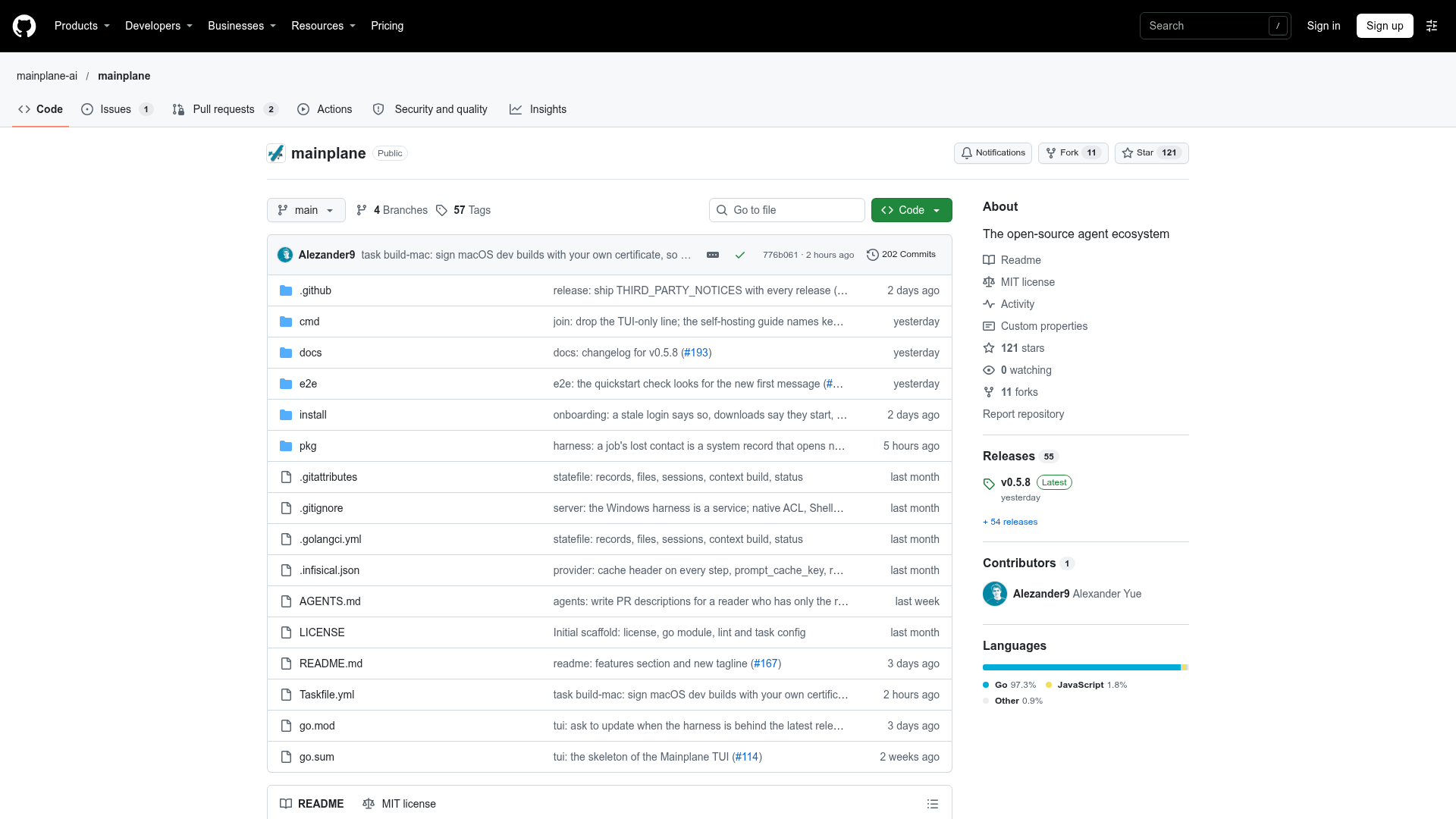Expand commit message ellipsis button
Viewport: 1456px width, 819px height.
(713, 255)
